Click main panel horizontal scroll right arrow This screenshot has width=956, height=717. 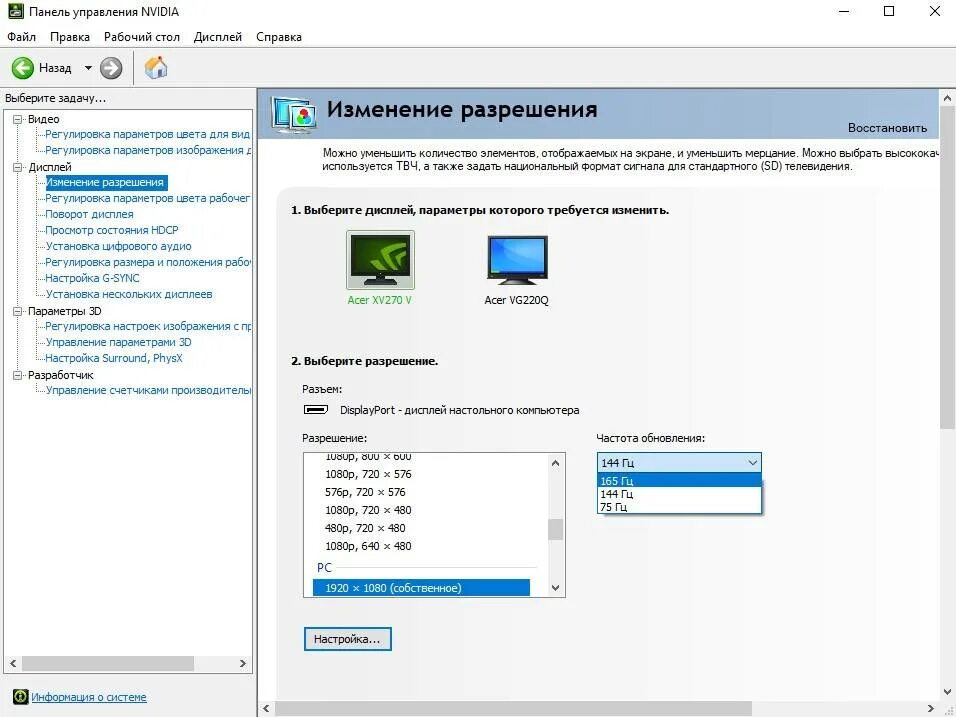[x=931, y=708]
